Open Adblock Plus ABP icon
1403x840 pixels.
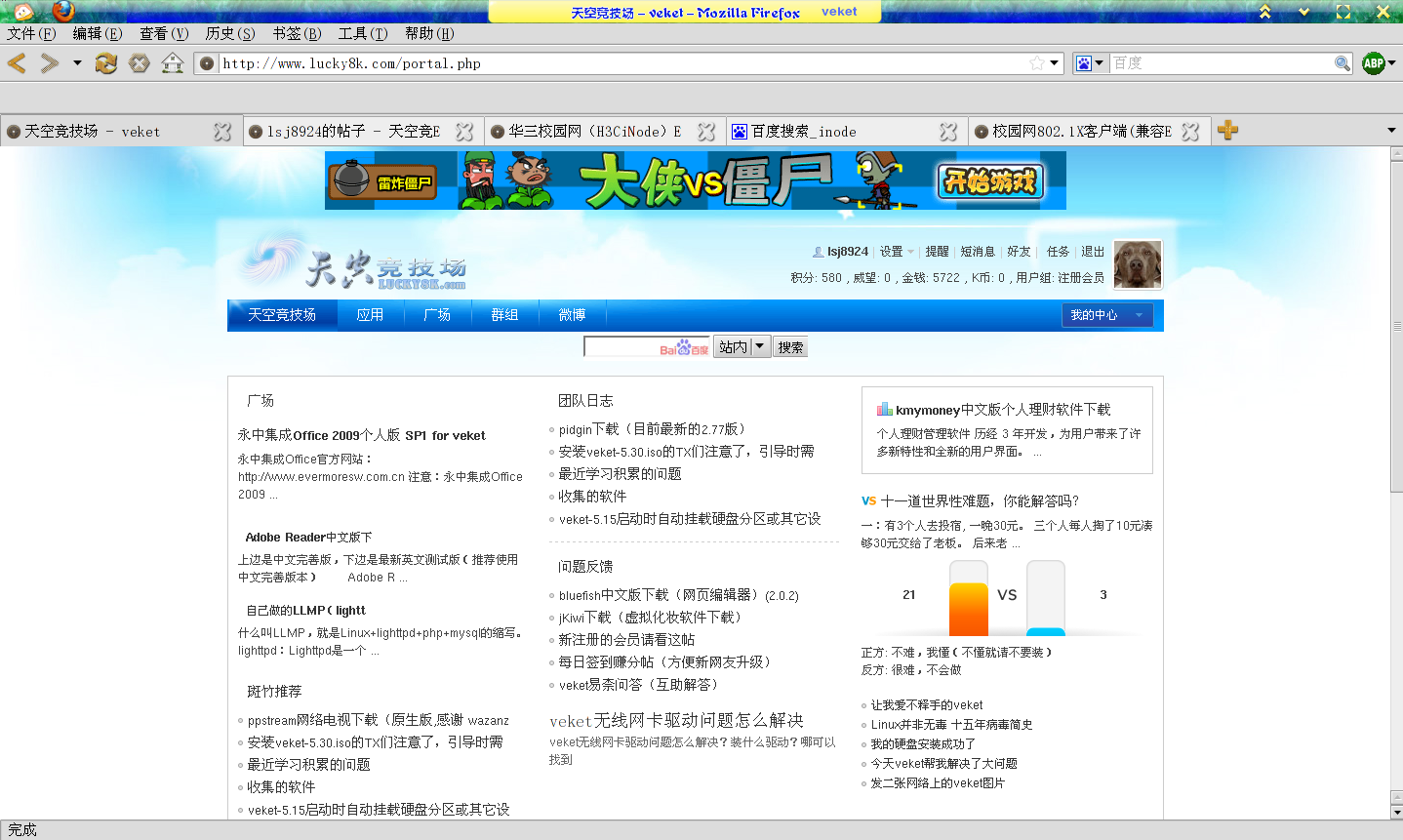(1373, 63)
